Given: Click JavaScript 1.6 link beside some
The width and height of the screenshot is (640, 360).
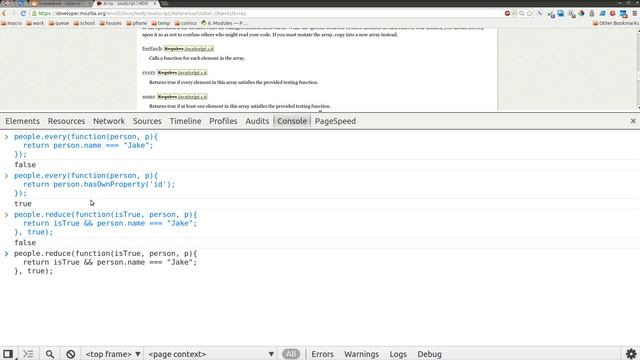Looking at the screenshot, I should click(x=192, y=97).
